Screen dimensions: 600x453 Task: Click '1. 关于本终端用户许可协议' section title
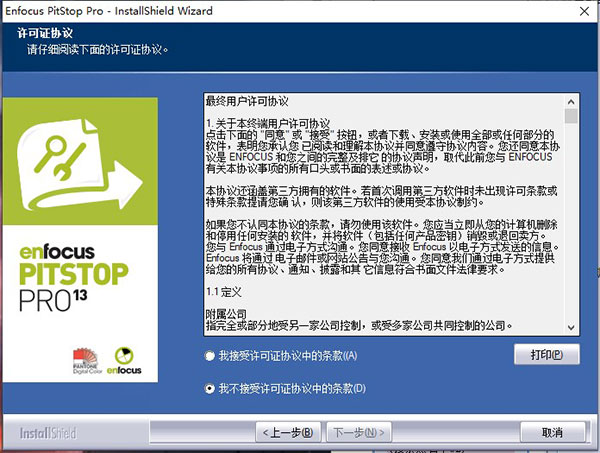[268, 124]
